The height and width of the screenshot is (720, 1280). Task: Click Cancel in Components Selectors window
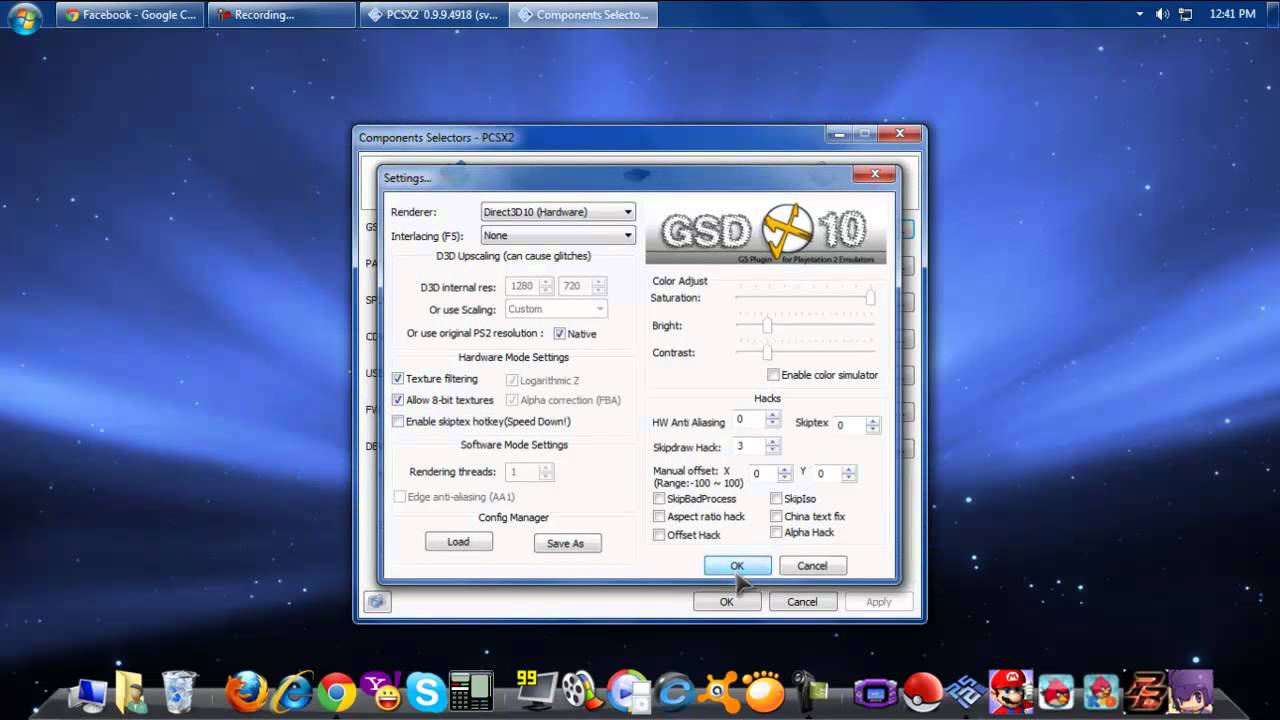[x=802, y=602]
